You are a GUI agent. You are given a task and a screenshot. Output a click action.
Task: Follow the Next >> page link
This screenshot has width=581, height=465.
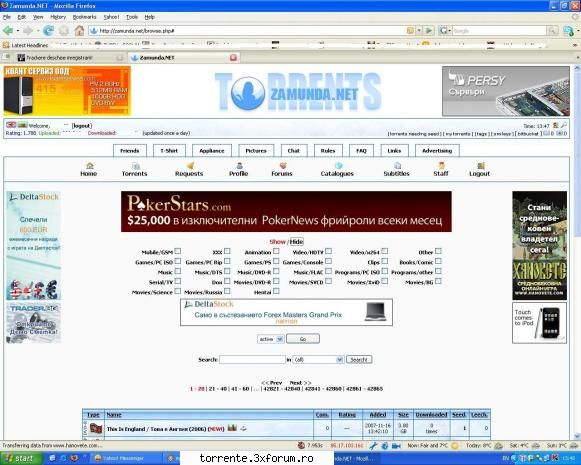(x=300, y=383)
